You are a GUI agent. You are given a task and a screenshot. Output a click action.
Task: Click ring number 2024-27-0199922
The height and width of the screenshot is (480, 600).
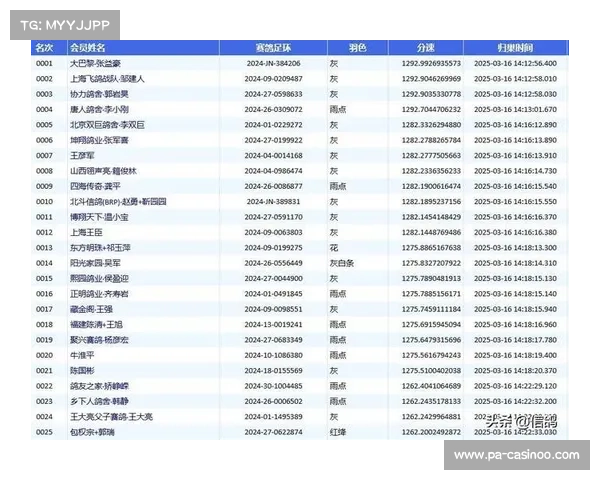[273, 140]
